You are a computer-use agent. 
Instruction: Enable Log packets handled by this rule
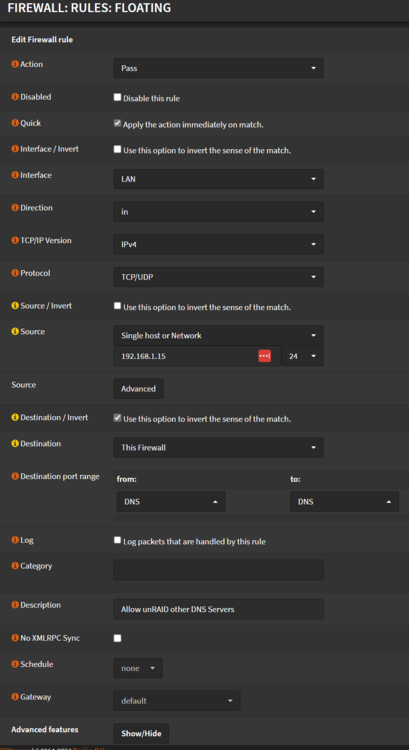117,540
